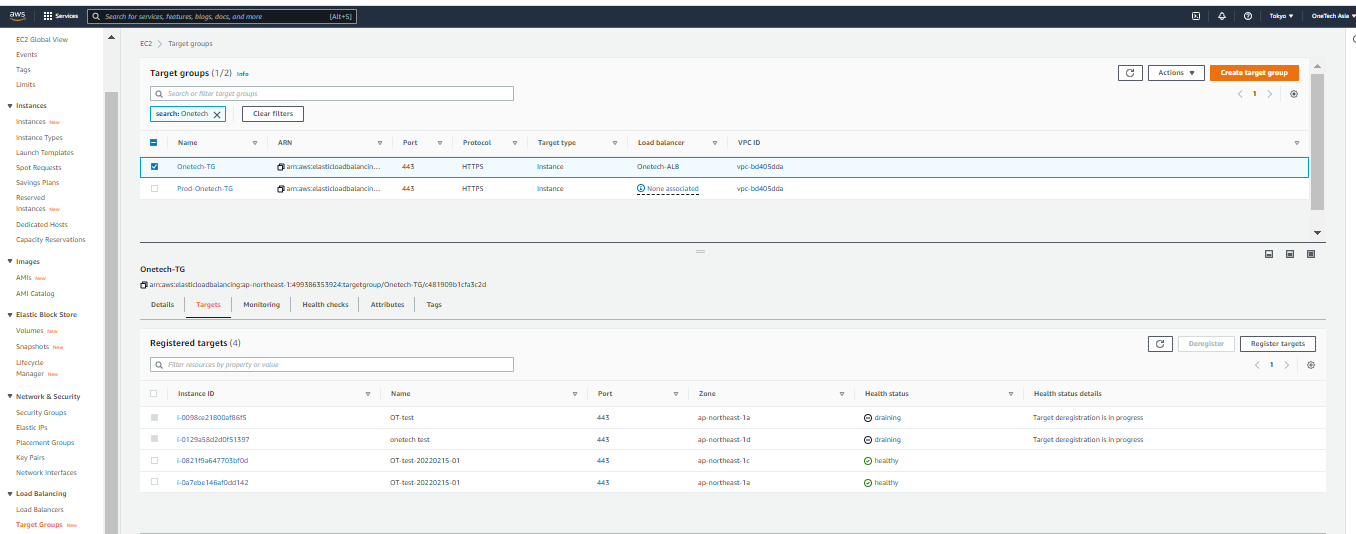Screen dimensions: 1356x534
Task: Click the draining icon for OT-test
Action: [x=868, y=417]
